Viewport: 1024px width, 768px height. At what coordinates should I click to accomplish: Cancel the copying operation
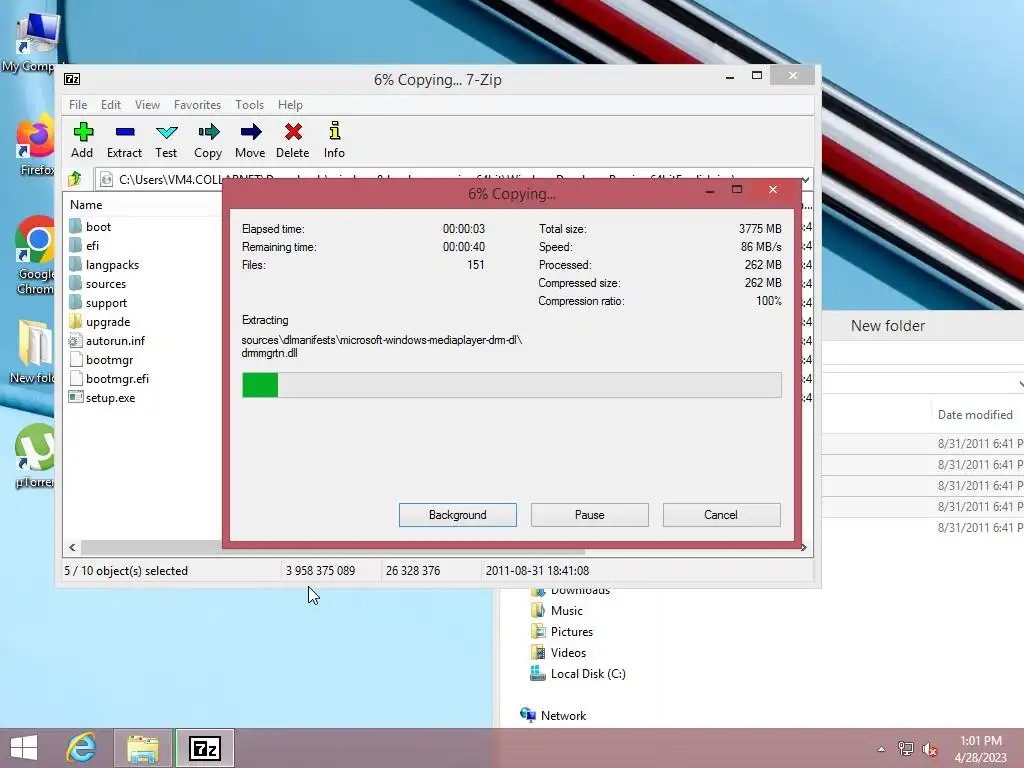click(x=721, y=515)
